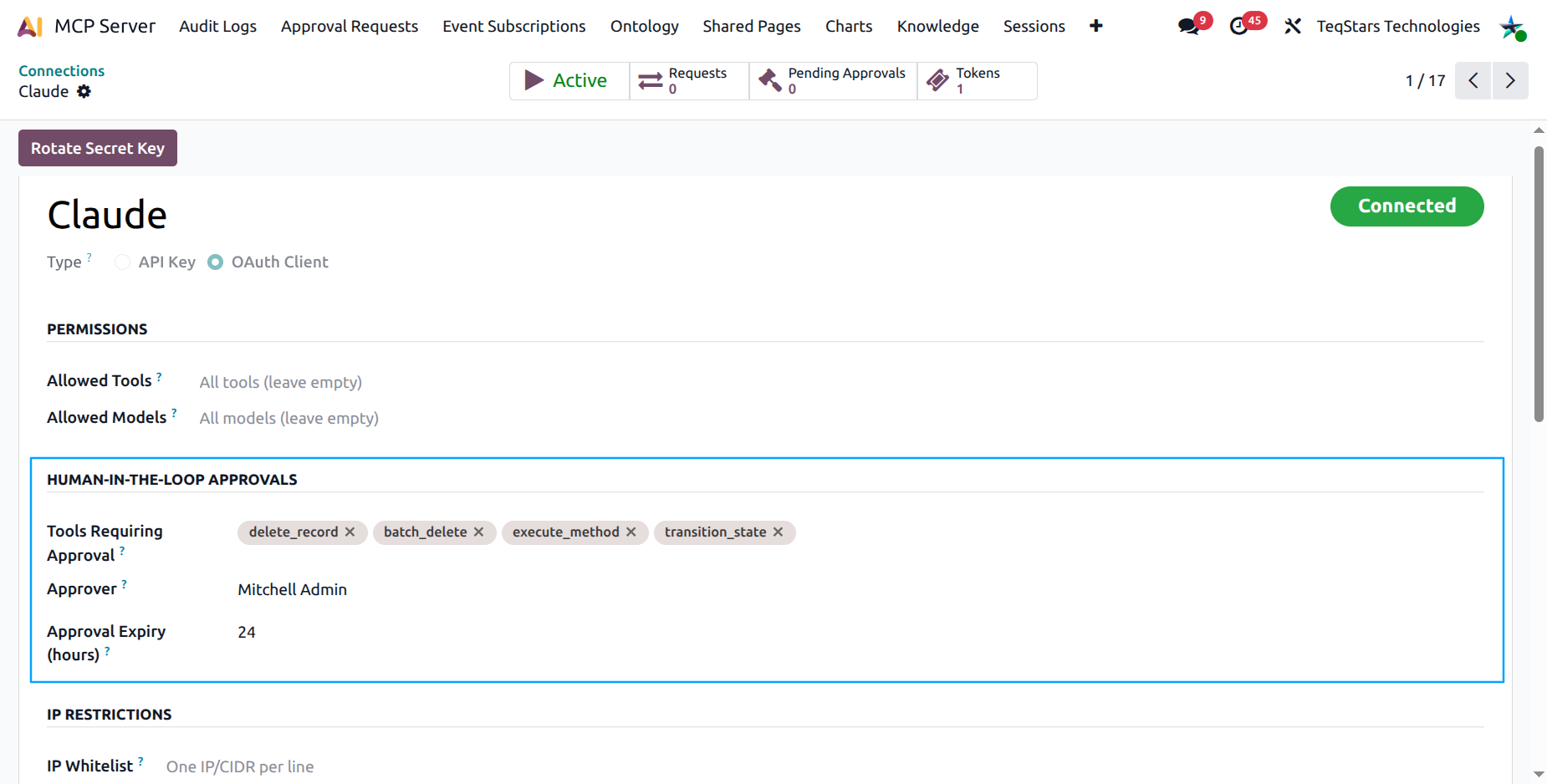Open the Allowed Tools selection field
Screen dimensions: 1547x784
pyautogui.click(x=840, y=382)
